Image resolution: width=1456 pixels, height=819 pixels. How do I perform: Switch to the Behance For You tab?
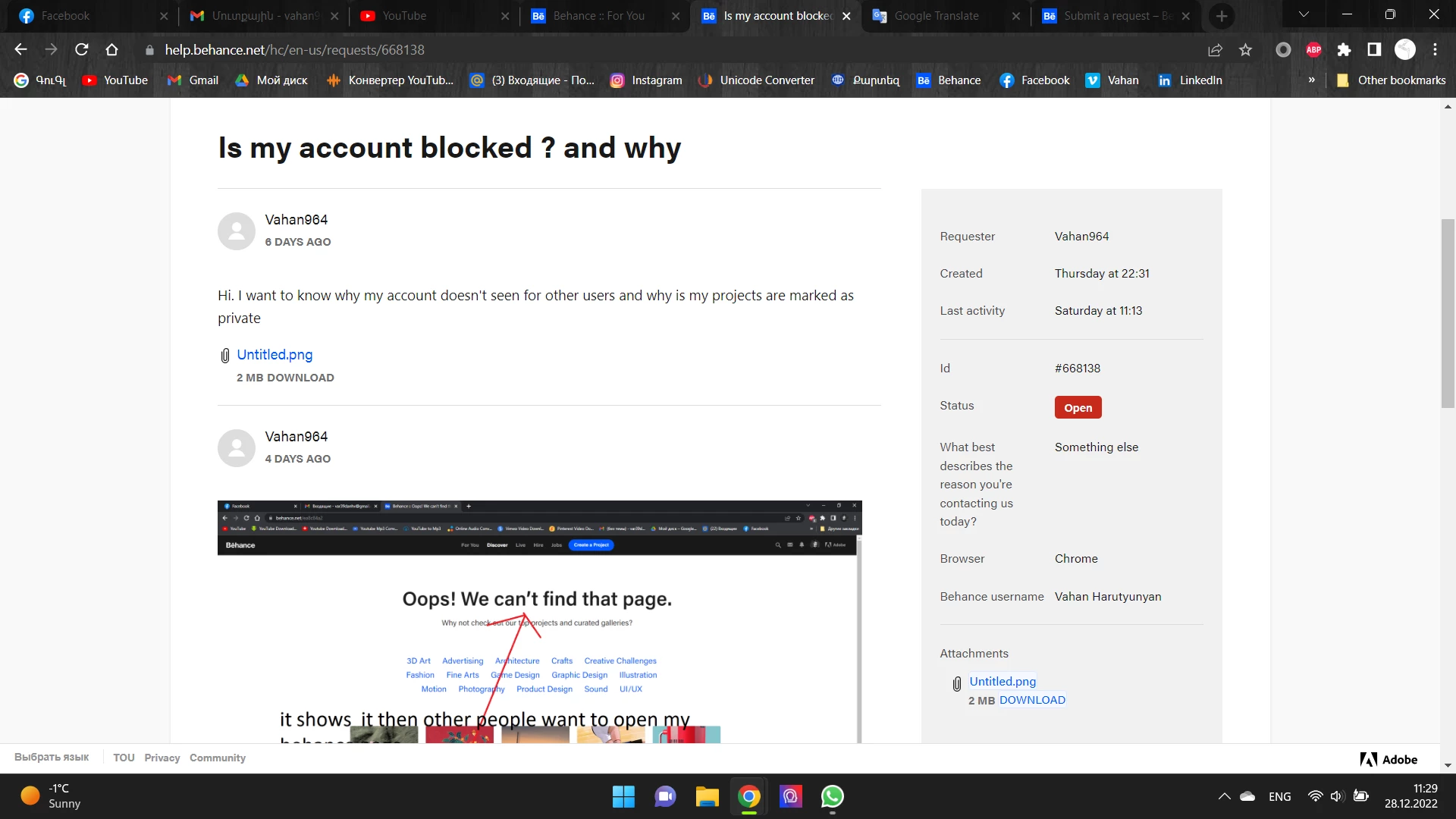pyautogui.click(x=598, y=16)
